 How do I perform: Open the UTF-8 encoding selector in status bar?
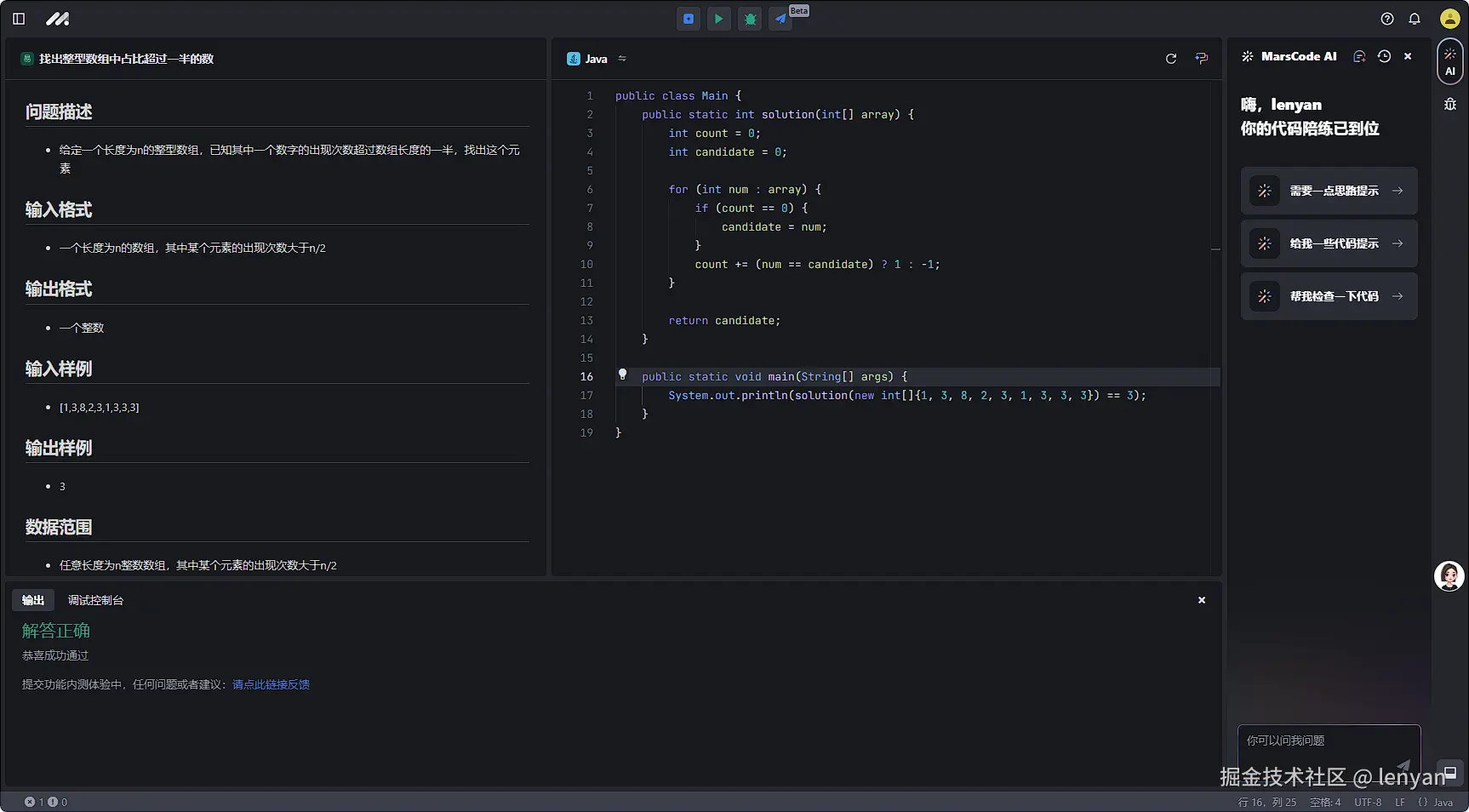(1368, 802)
